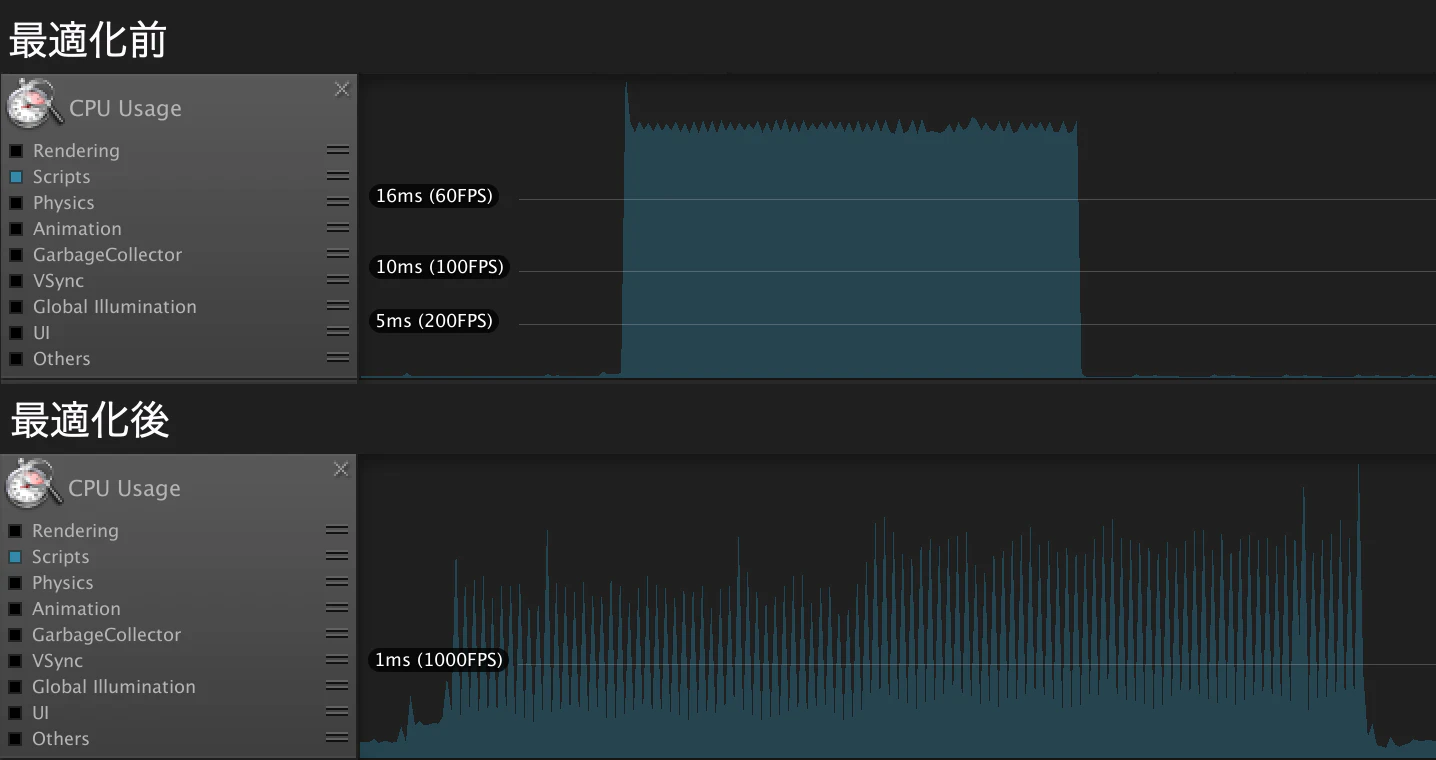Close the CPU Usage module under 最適化前
Viewport: 1436px width, 760px height.
(342, 89)
